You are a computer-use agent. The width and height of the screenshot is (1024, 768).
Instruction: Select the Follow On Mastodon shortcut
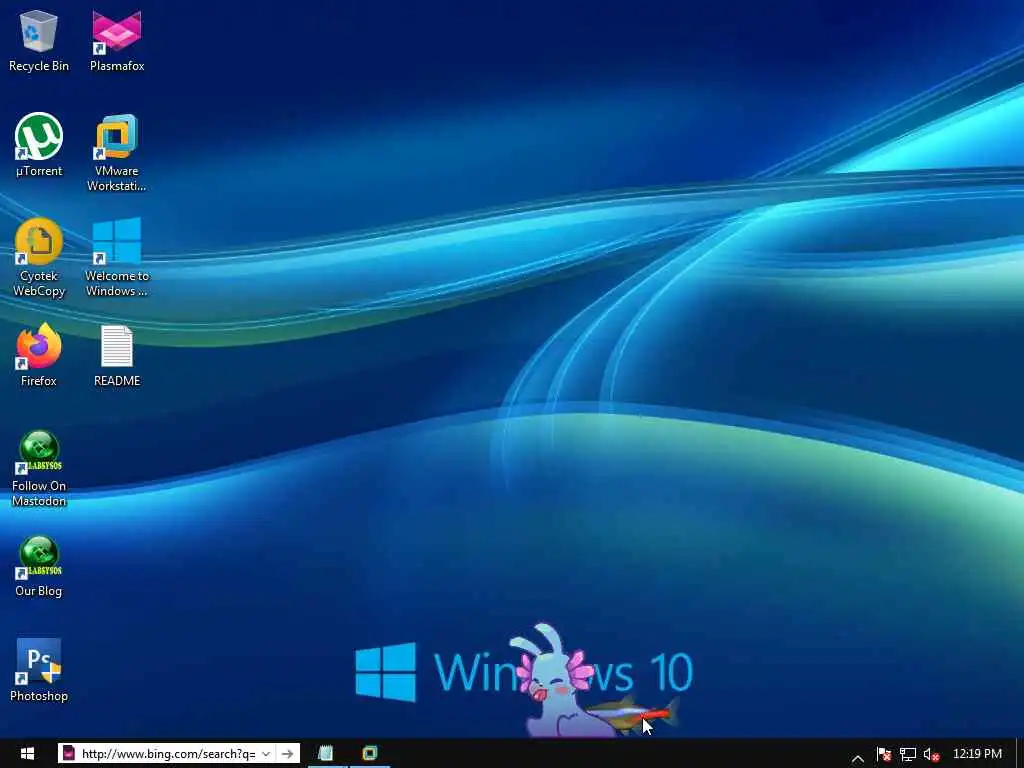point(39,468)
